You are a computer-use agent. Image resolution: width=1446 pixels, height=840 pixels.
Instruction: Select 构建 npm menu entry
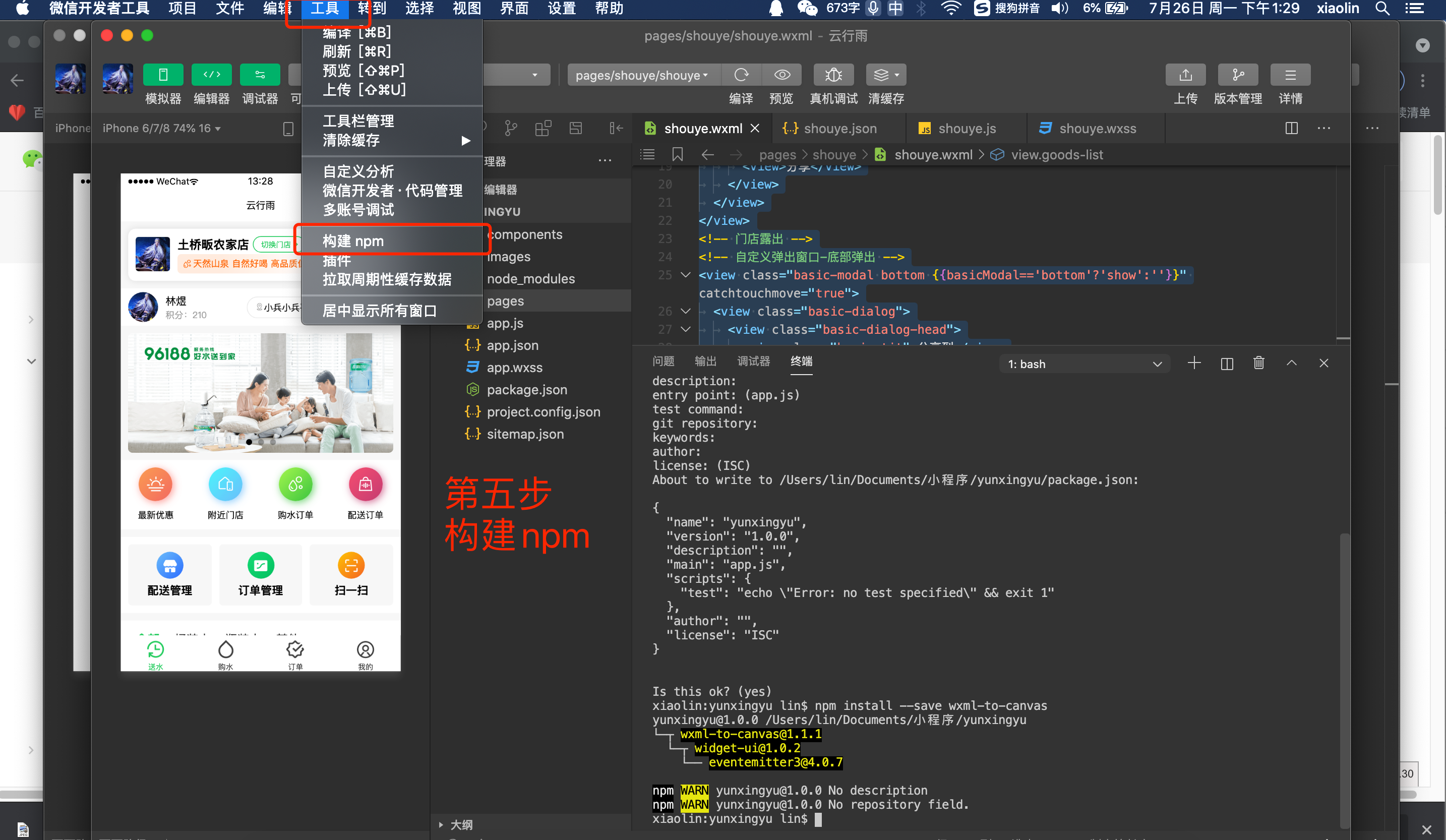point(353,241)
